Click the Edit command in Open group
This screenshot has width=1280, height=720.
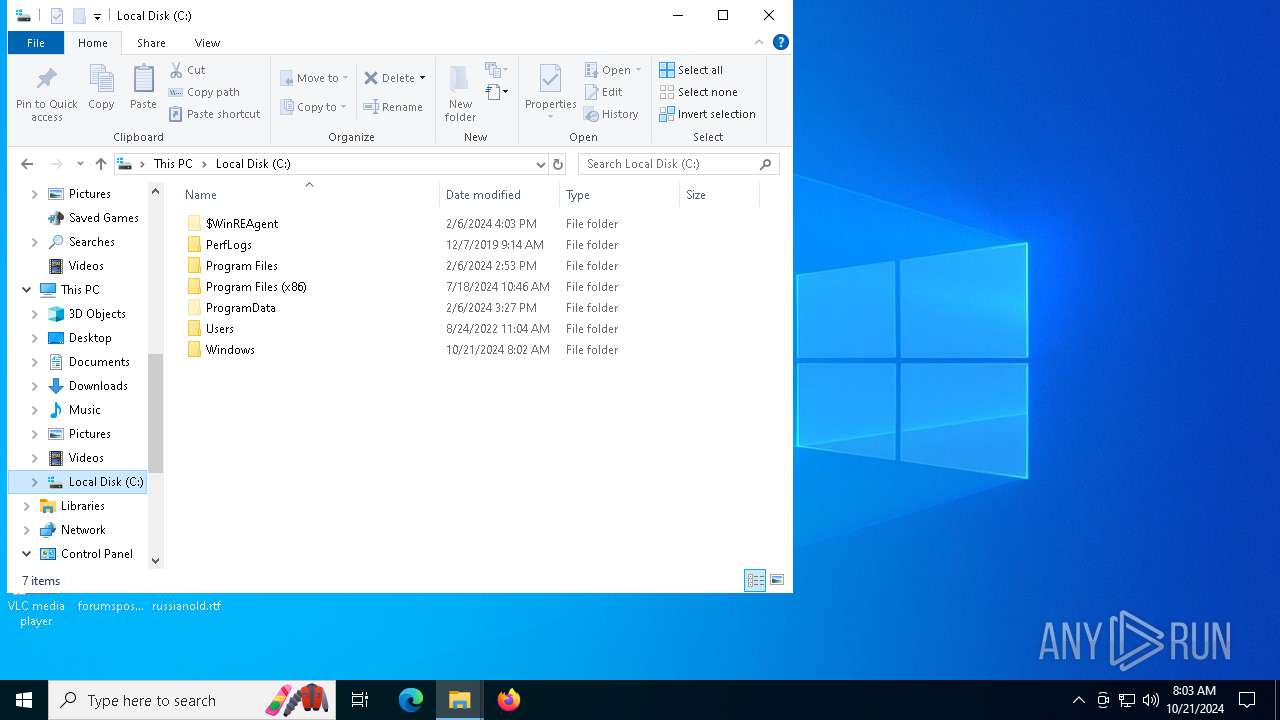point(603,92)
